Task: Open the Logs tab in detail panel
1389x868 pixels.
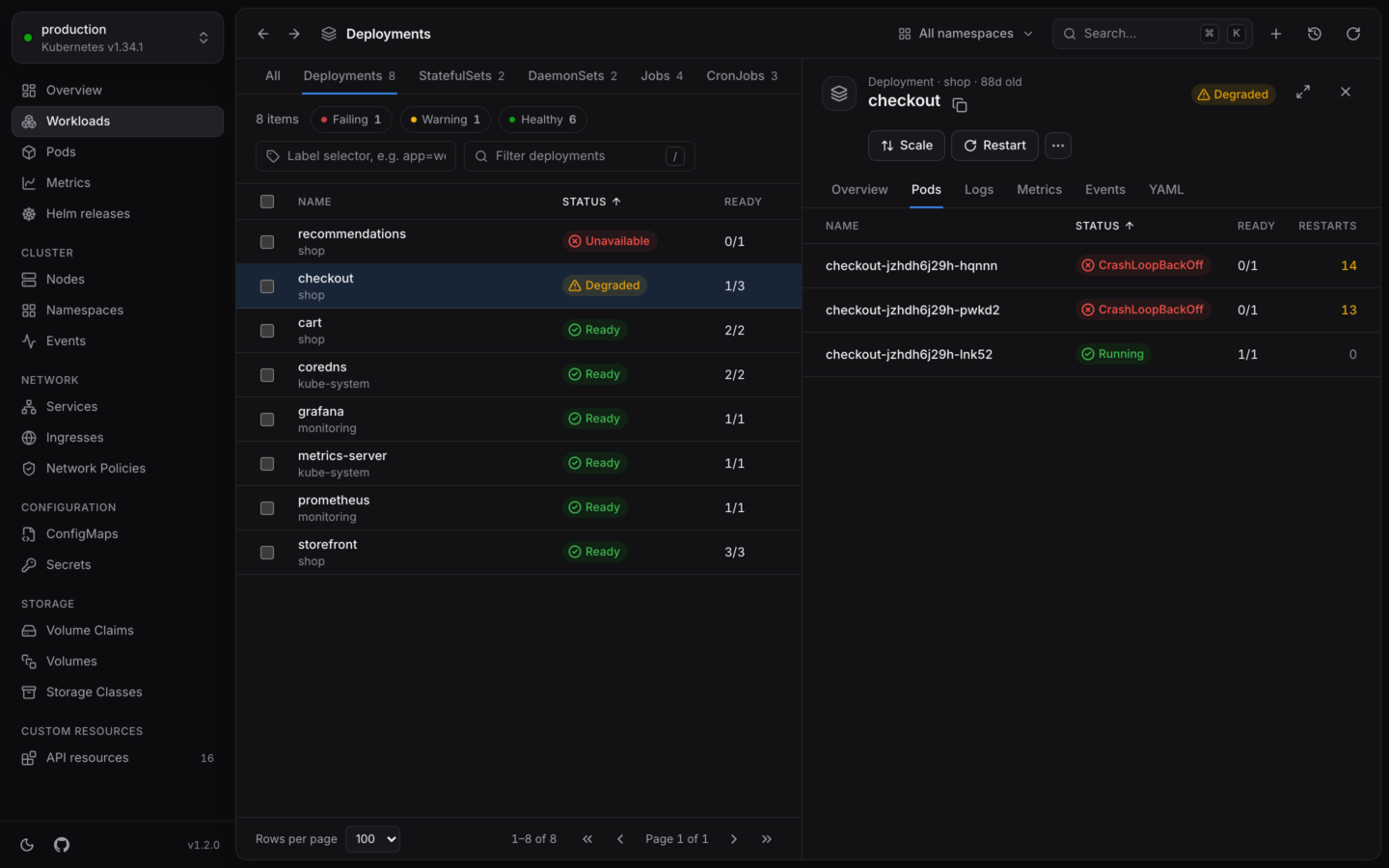Action: pyautogui.click(x=979, y=190)
